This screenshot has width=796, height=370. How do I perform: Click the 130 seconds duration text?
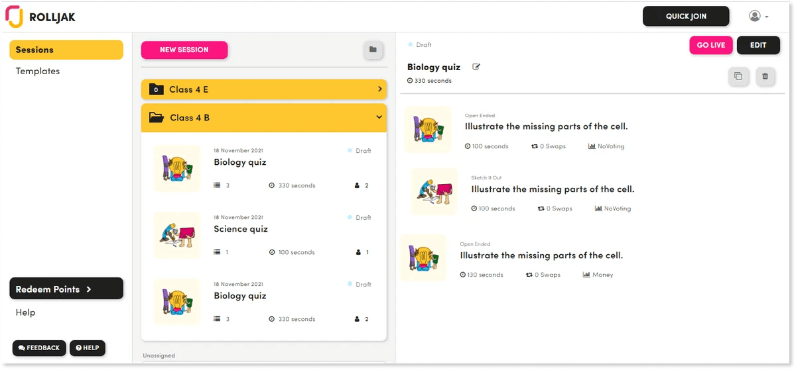[485, 275]
